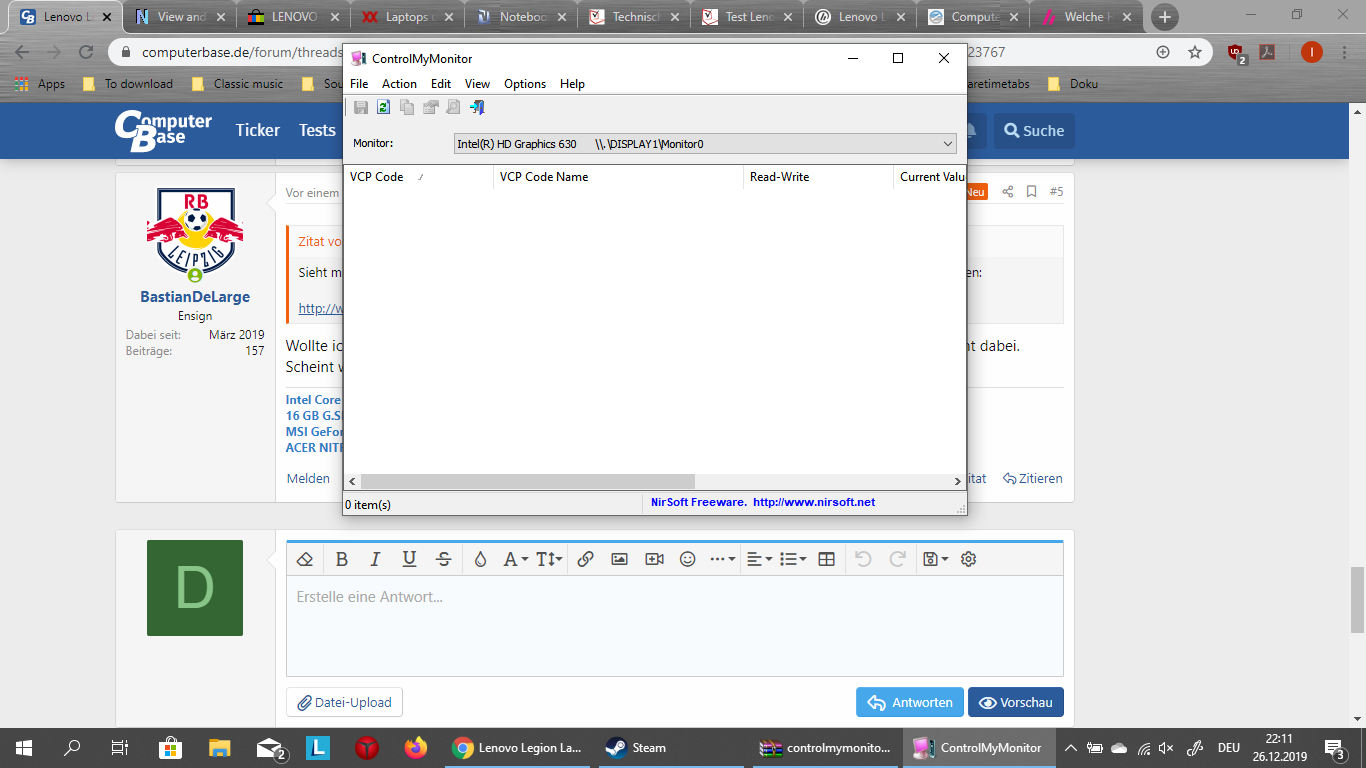The image size is (1366, 768).
Task: Click the Vorschau preview button
Action: (x=1016, y=702)
